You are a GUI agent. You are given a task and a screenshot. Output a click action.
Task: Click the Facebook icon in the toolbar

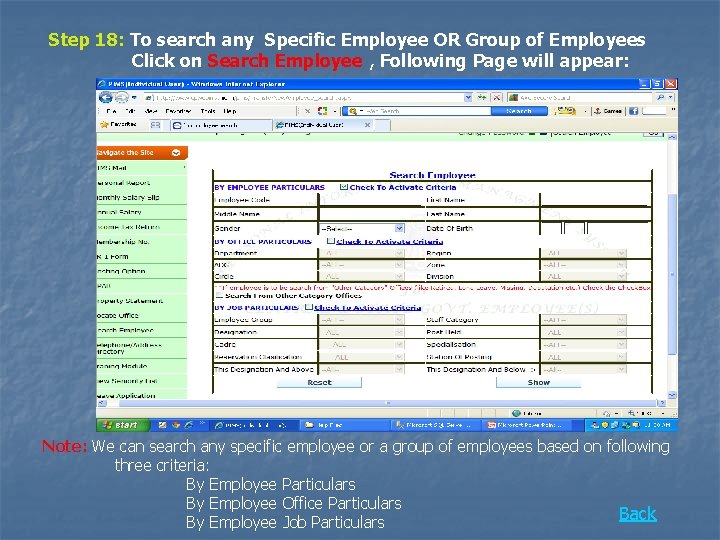633,111
